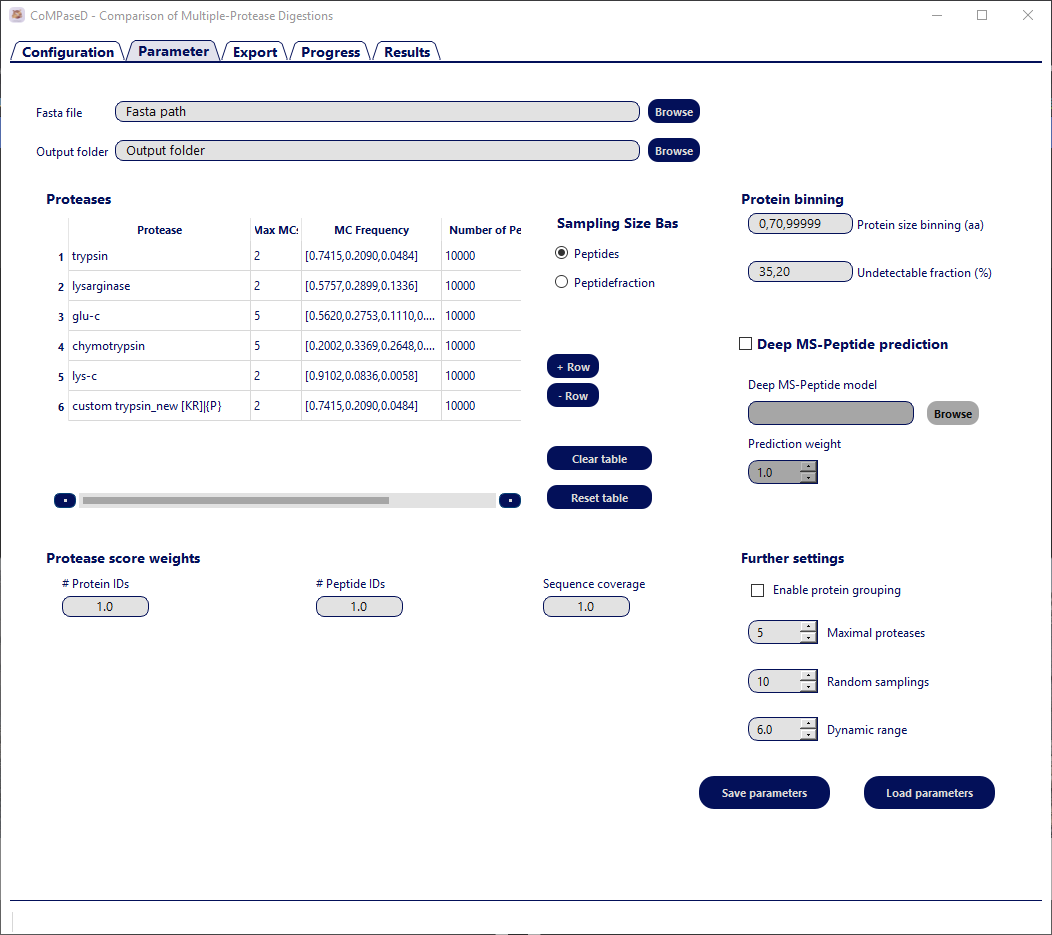Click the CoMPaseD app icon in title bar

pos(16,16)
